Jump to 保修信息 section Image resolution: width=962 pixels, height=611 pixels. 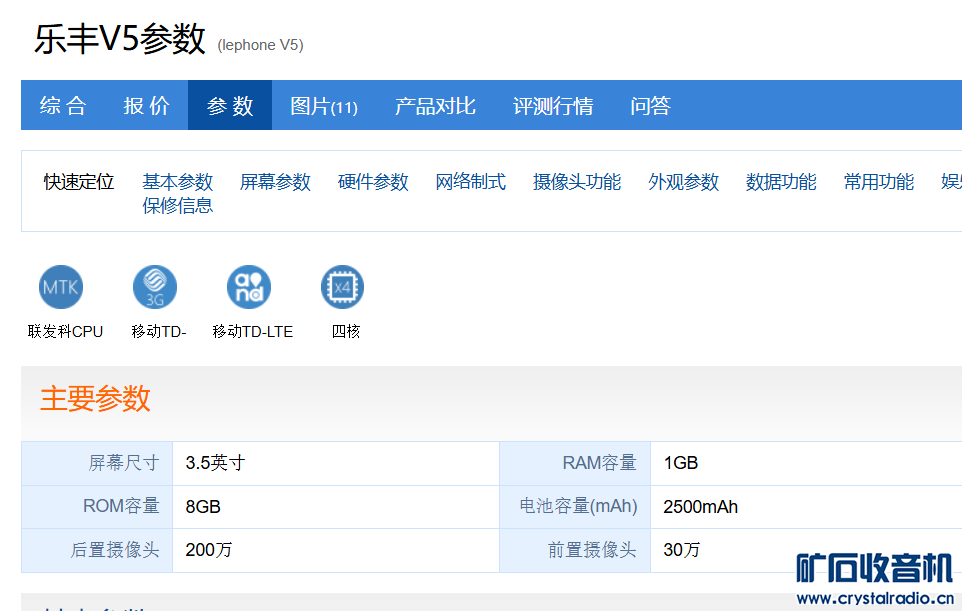point(178,206)
